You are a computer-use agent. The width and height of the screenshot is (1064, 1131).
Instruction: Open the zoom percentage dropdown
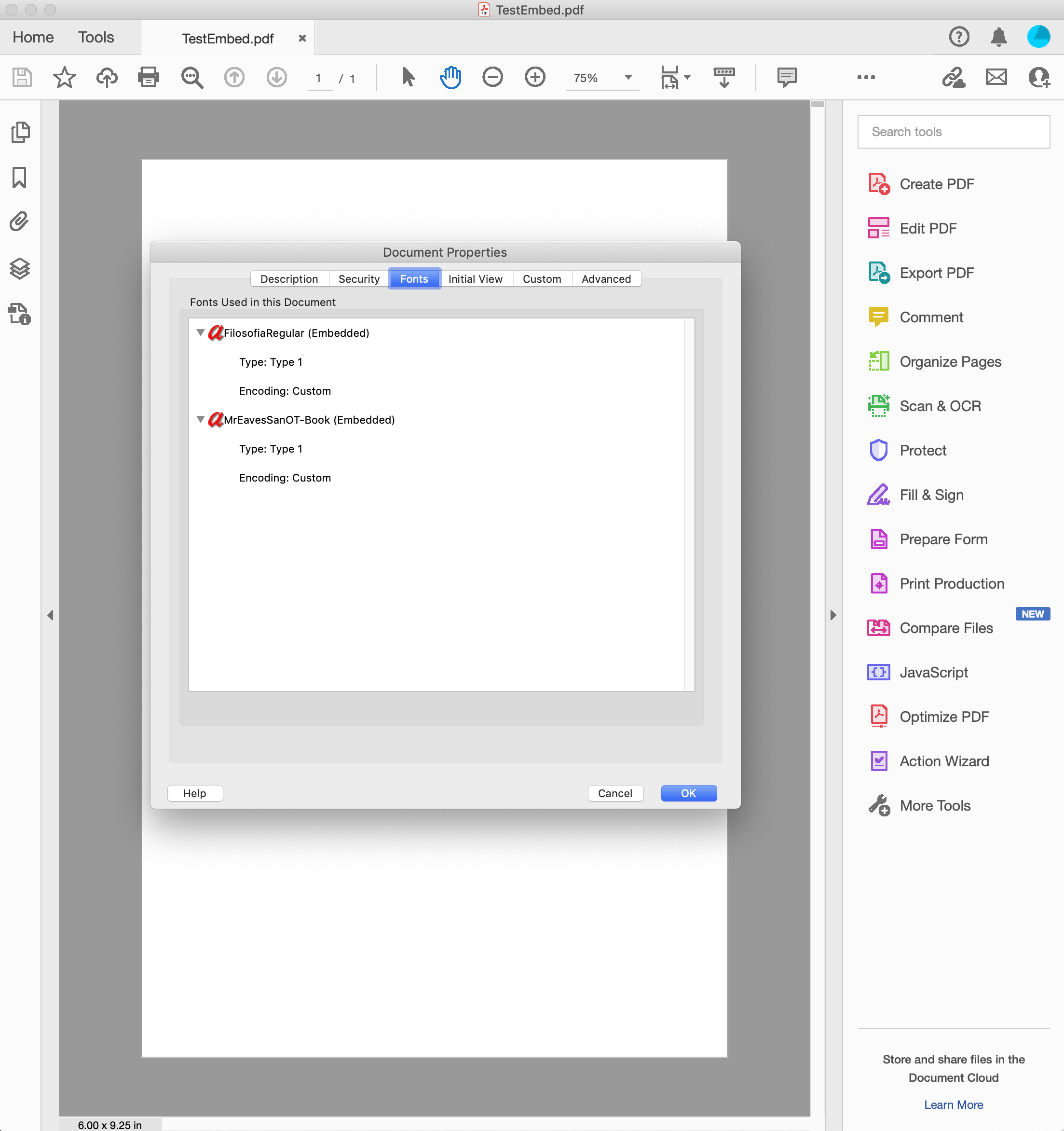(x=628, y=78)
